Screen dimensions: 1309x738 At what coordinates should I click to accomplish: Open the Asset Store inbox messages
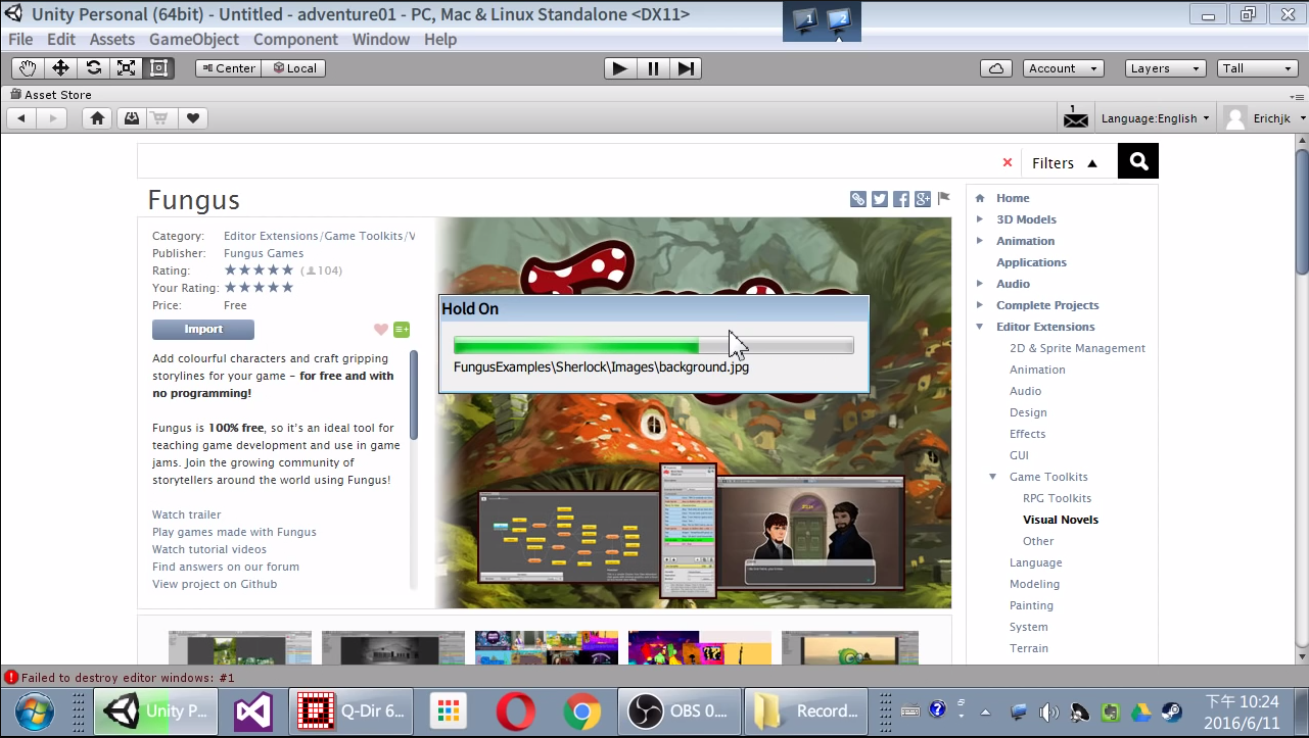tap(1075, 118)
